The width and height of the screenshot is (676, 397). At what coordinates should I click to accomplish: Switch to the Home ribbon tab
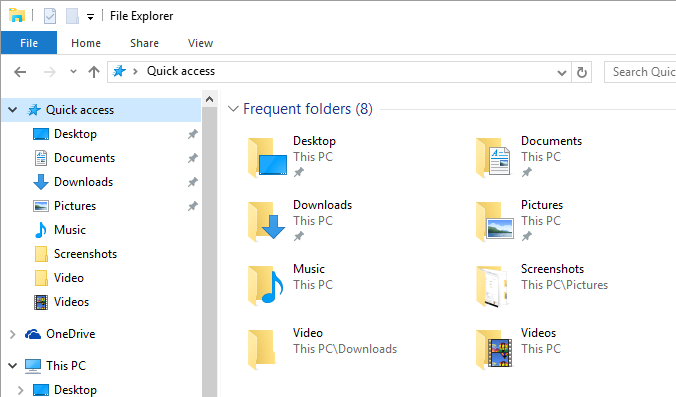[86, 43]
